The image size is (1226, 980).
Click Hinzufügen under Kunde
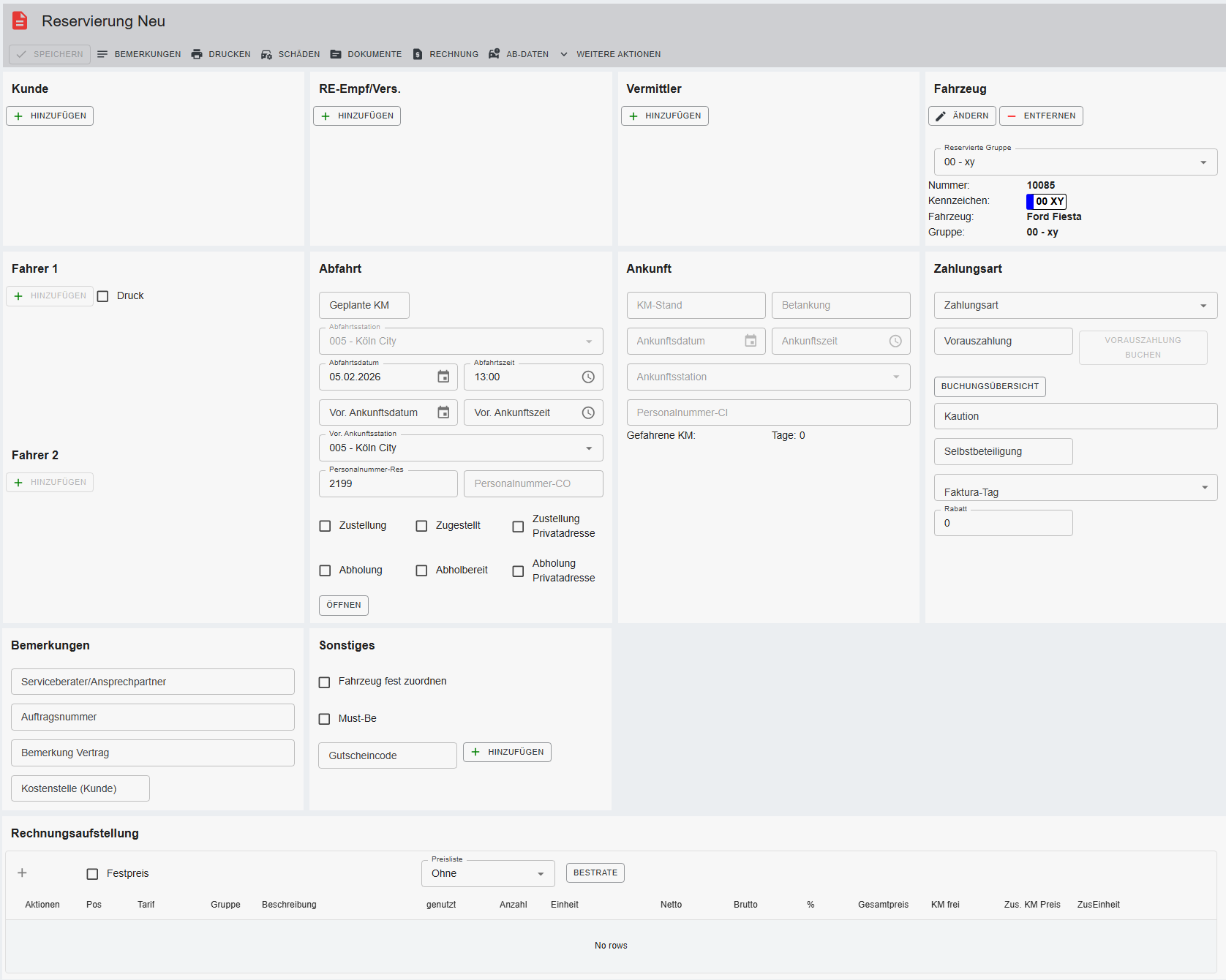(x=50, y=116)
